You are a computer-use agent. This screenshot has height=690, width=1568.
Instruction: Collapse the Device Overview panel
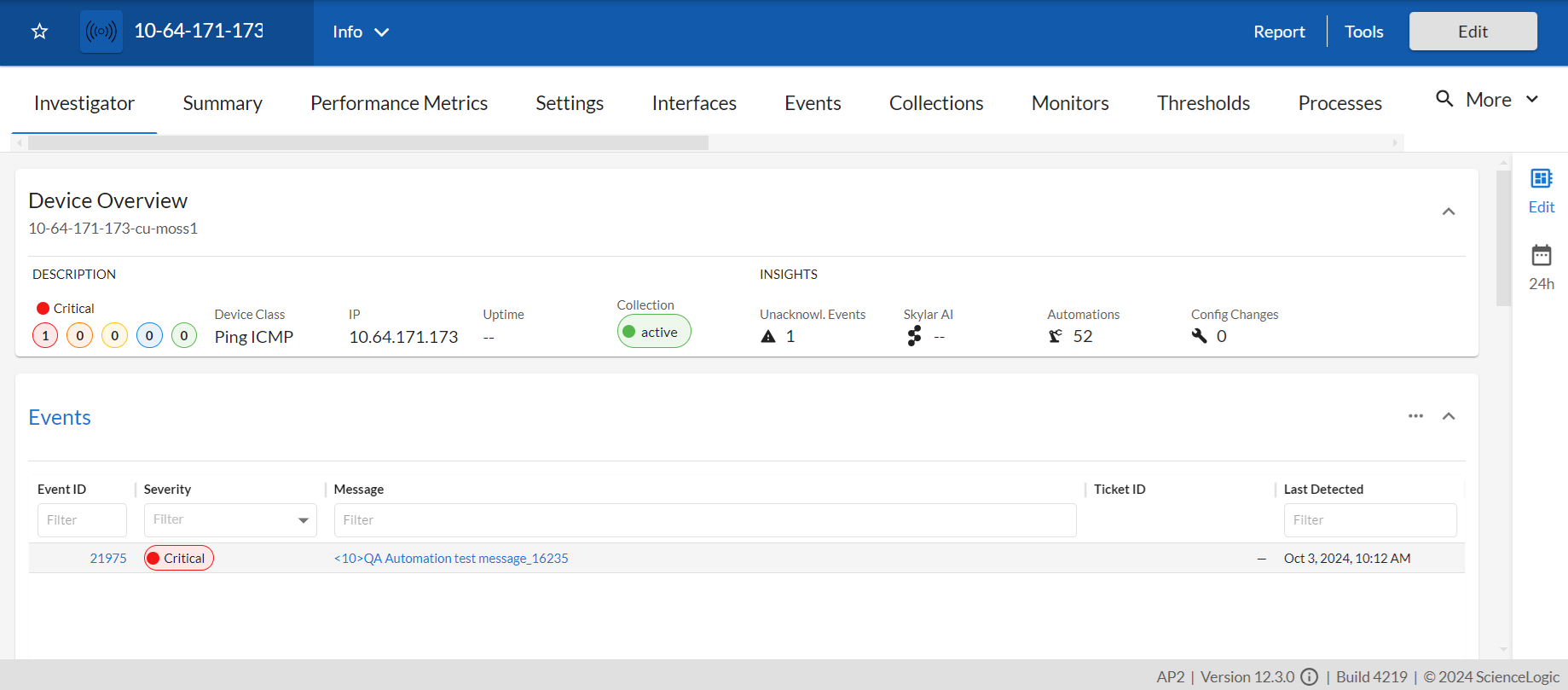tap(1448, 212)
